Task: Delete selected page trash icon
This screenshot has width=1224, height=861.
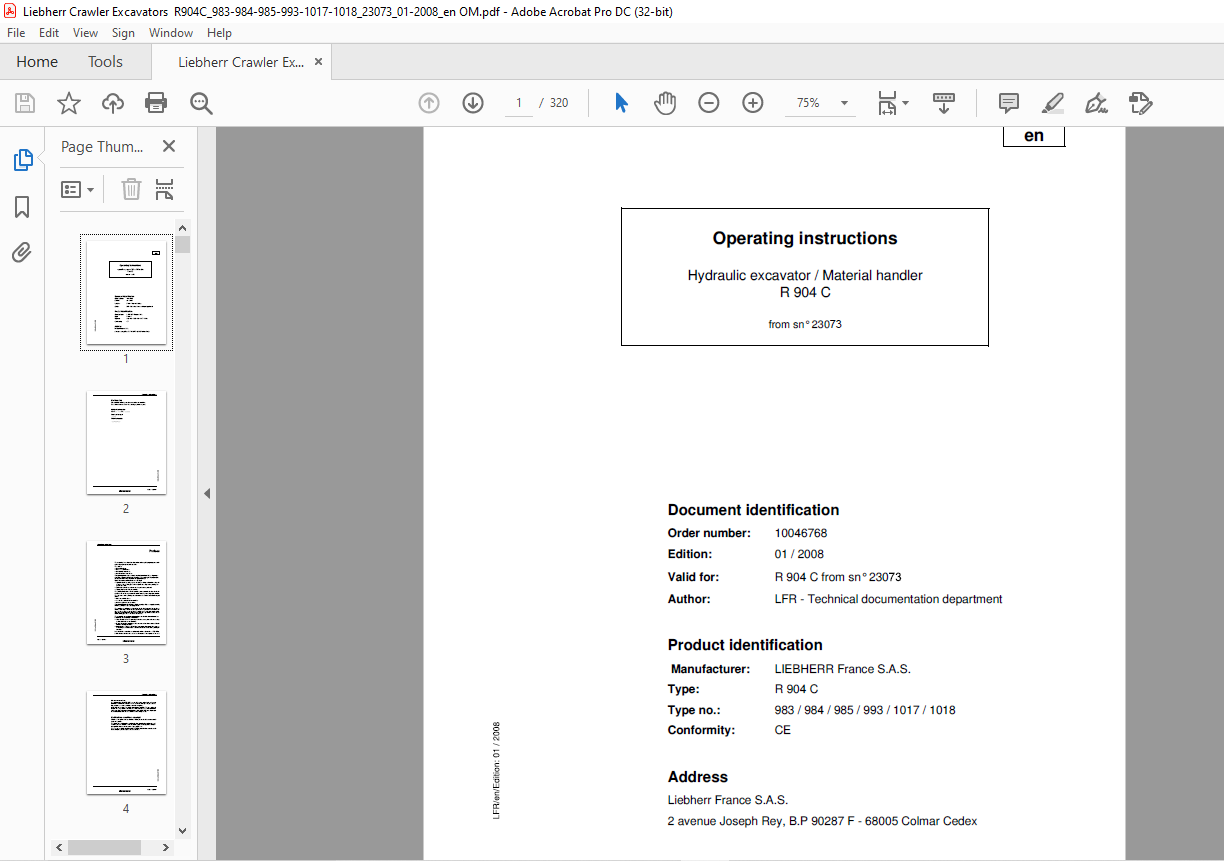Action: [x=131, y=189]
